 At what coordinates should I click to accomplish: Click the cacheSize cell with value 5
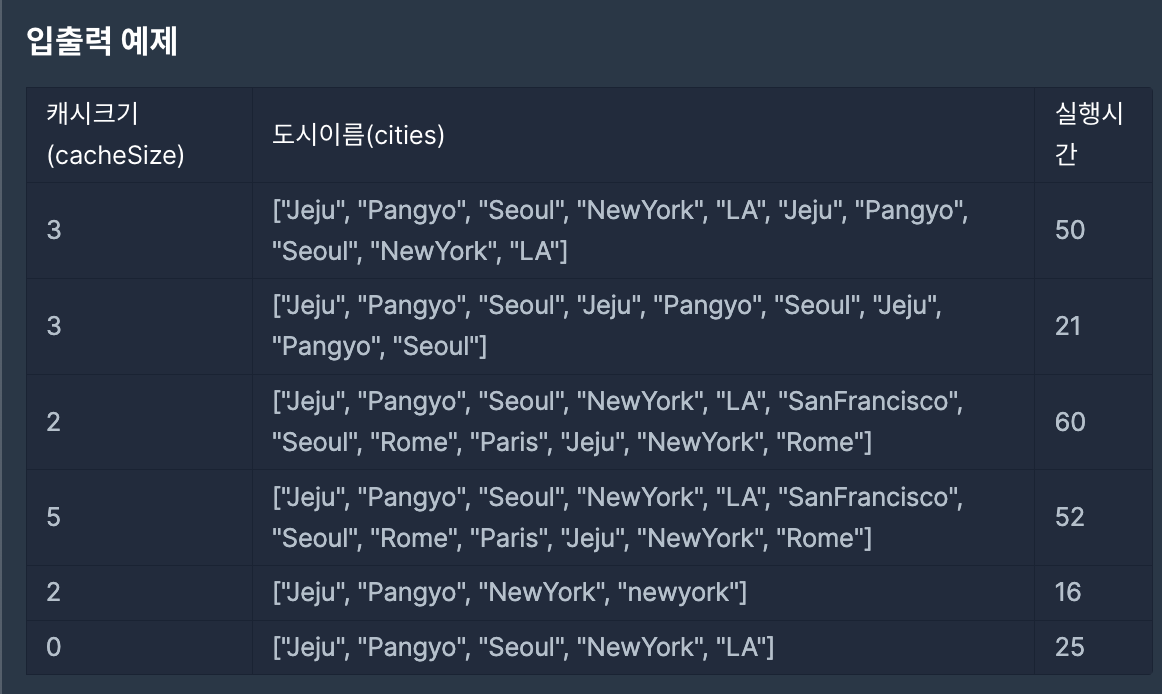tap(139, 518)
